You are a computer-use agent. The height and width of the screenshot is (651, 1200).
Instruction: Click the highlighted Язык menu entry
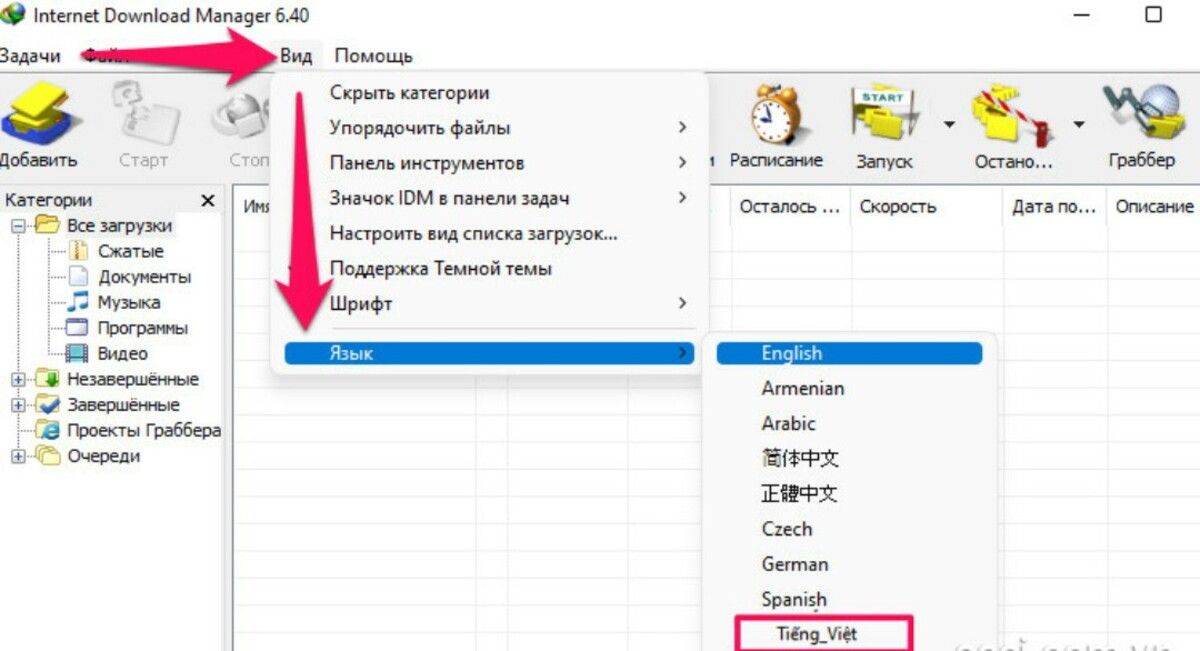tap(489, 353)
